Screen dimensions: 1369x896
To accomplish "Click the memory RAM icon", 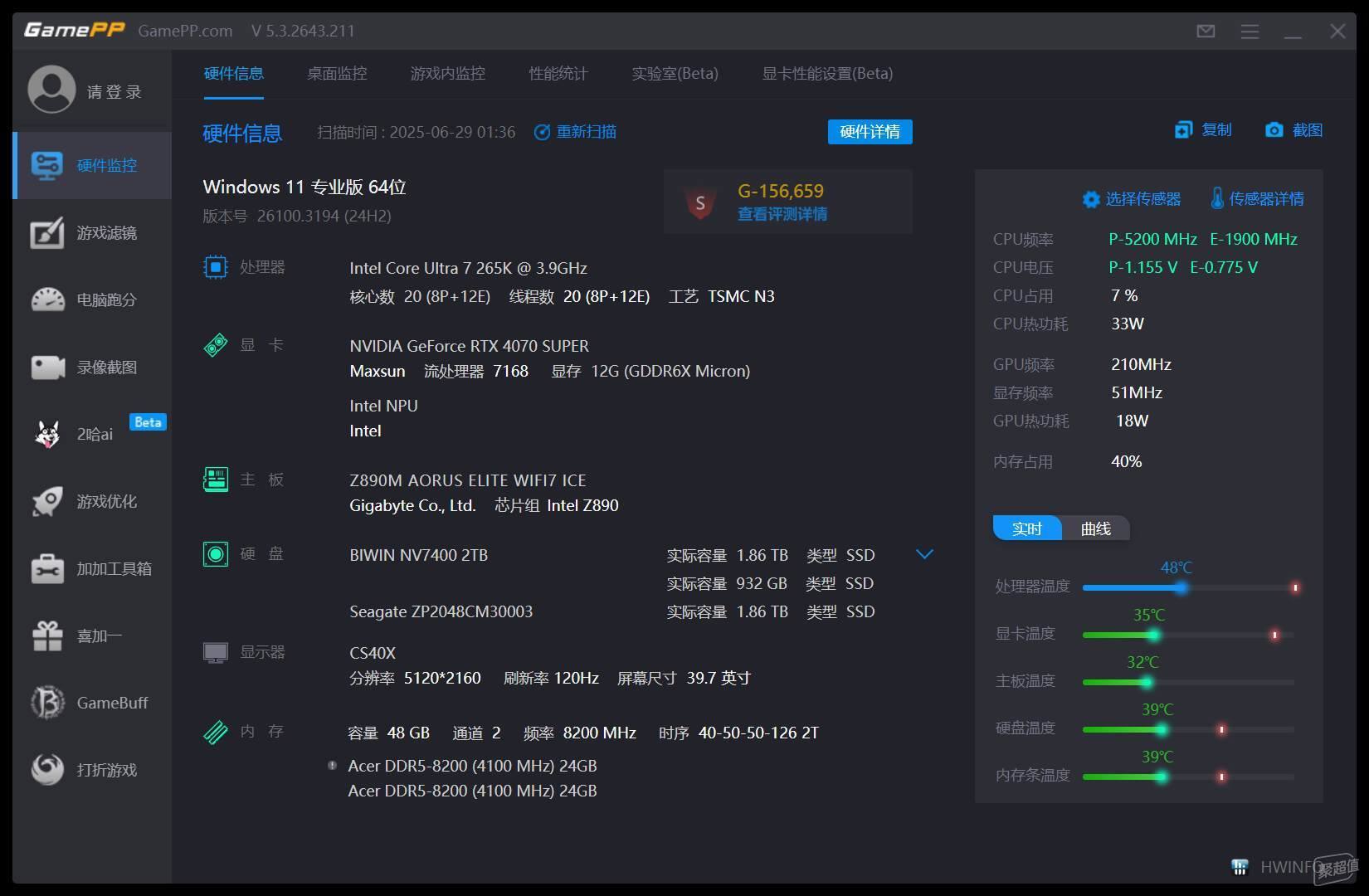I will click(216, 732).
